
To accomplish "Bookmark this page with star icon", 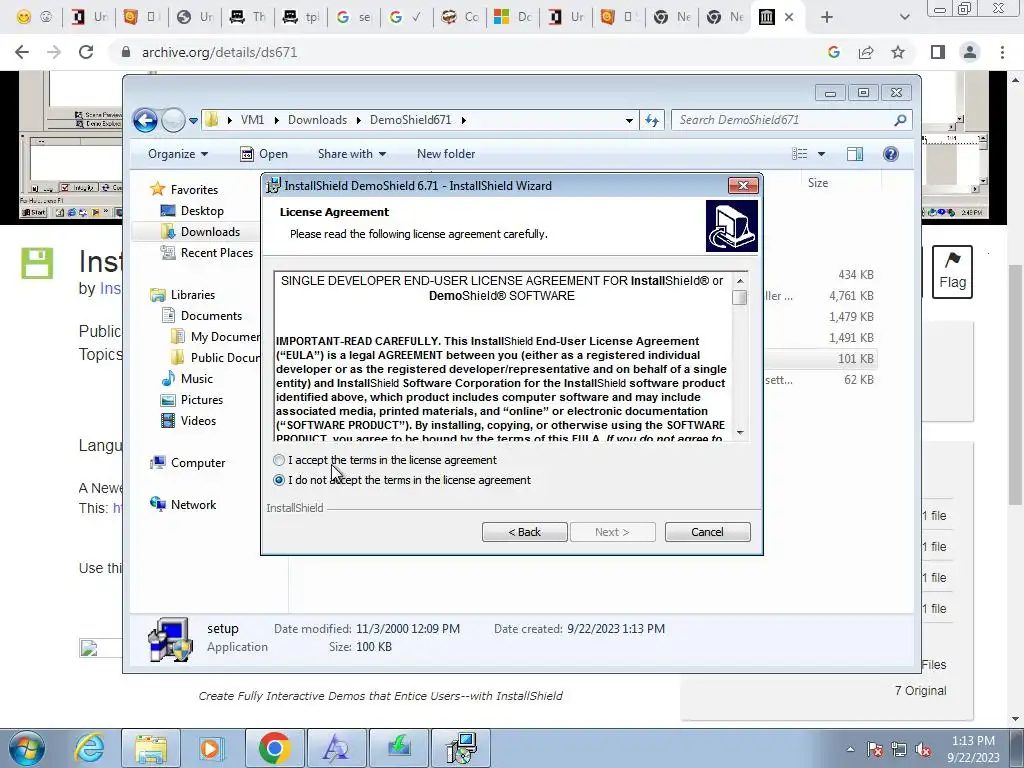I will click(x=898, y=52).
